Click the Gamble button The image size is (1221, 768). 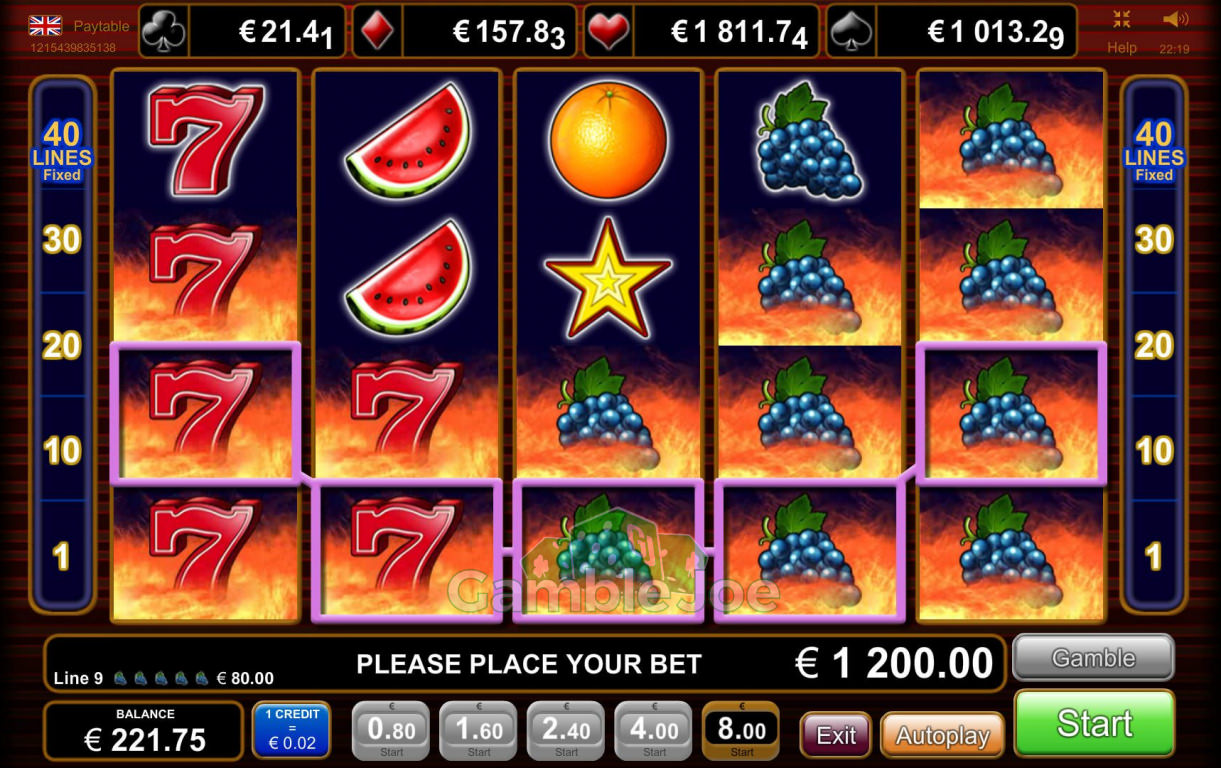[x=1093, y=658]
